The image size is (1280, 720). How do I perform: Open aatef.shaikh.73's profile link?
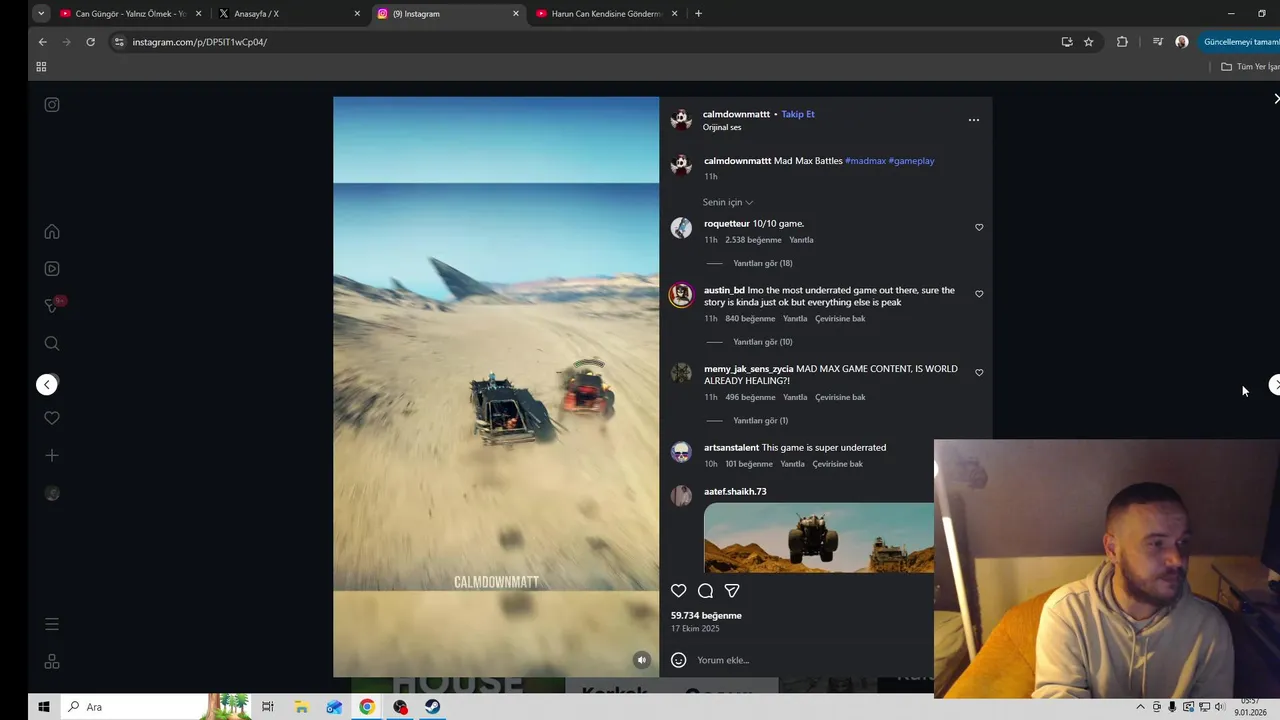click(735, 492)
